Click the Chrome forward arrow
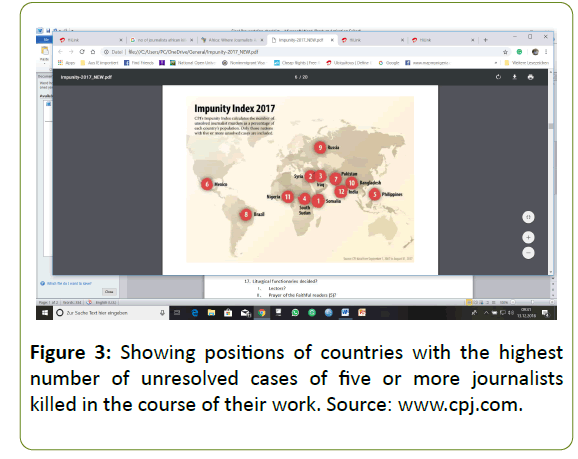Viewport: 578px width, 459px height. [71, 52]
